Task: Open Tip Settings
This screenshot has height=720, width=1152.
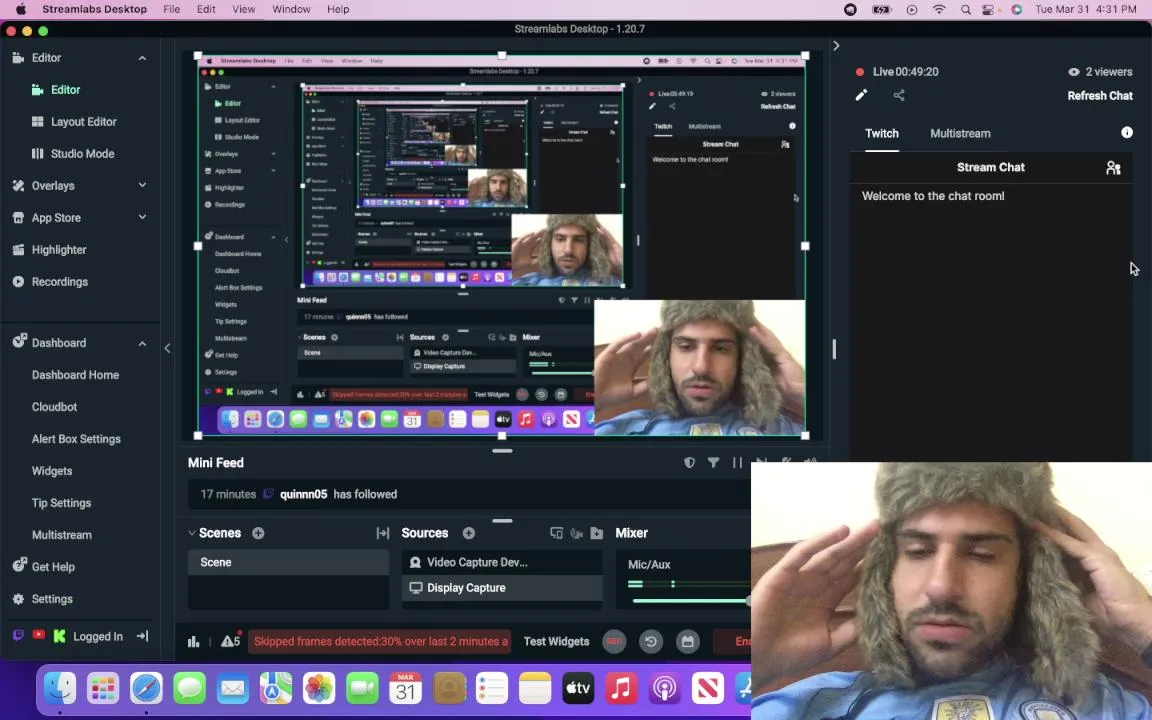Action: pyautogui.click(x=61, y=503)
